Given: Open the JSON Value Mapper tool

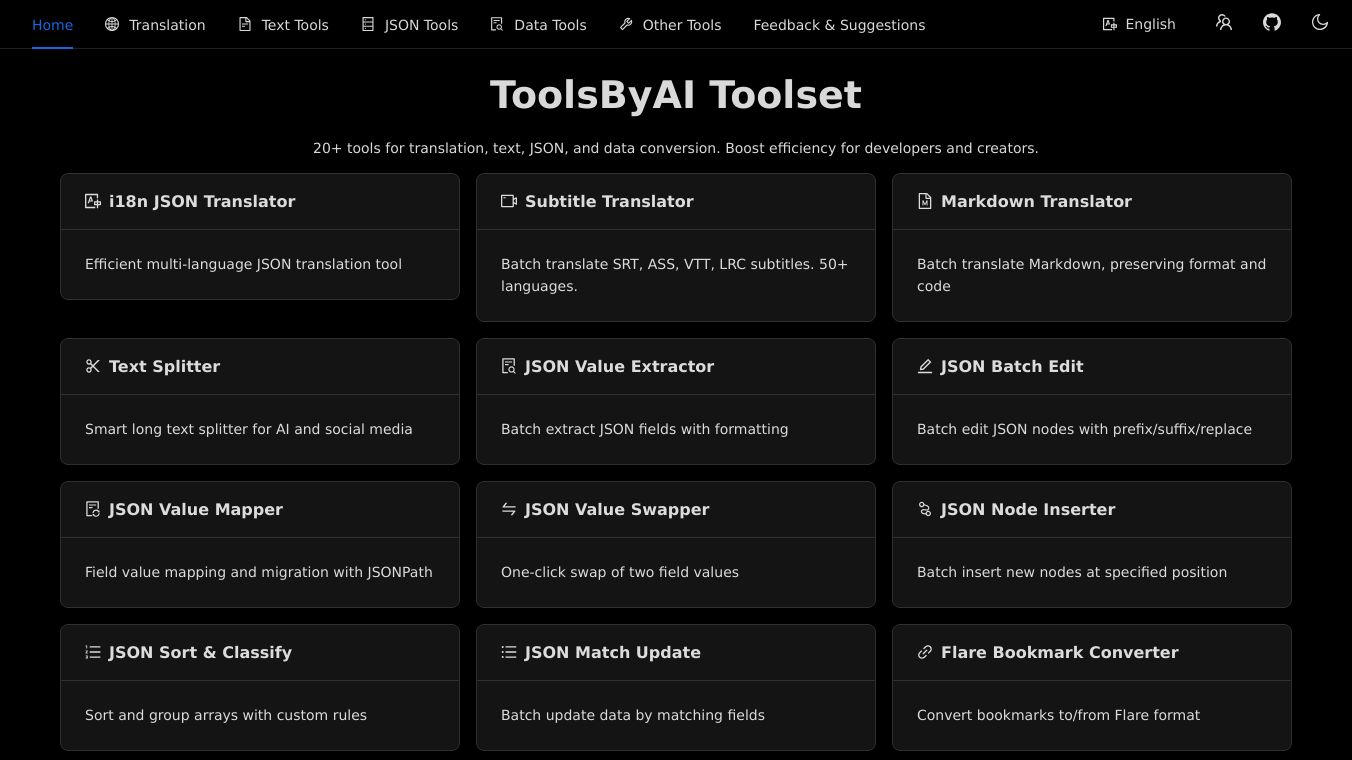Looking at the screenshot, I should point(260,544).
